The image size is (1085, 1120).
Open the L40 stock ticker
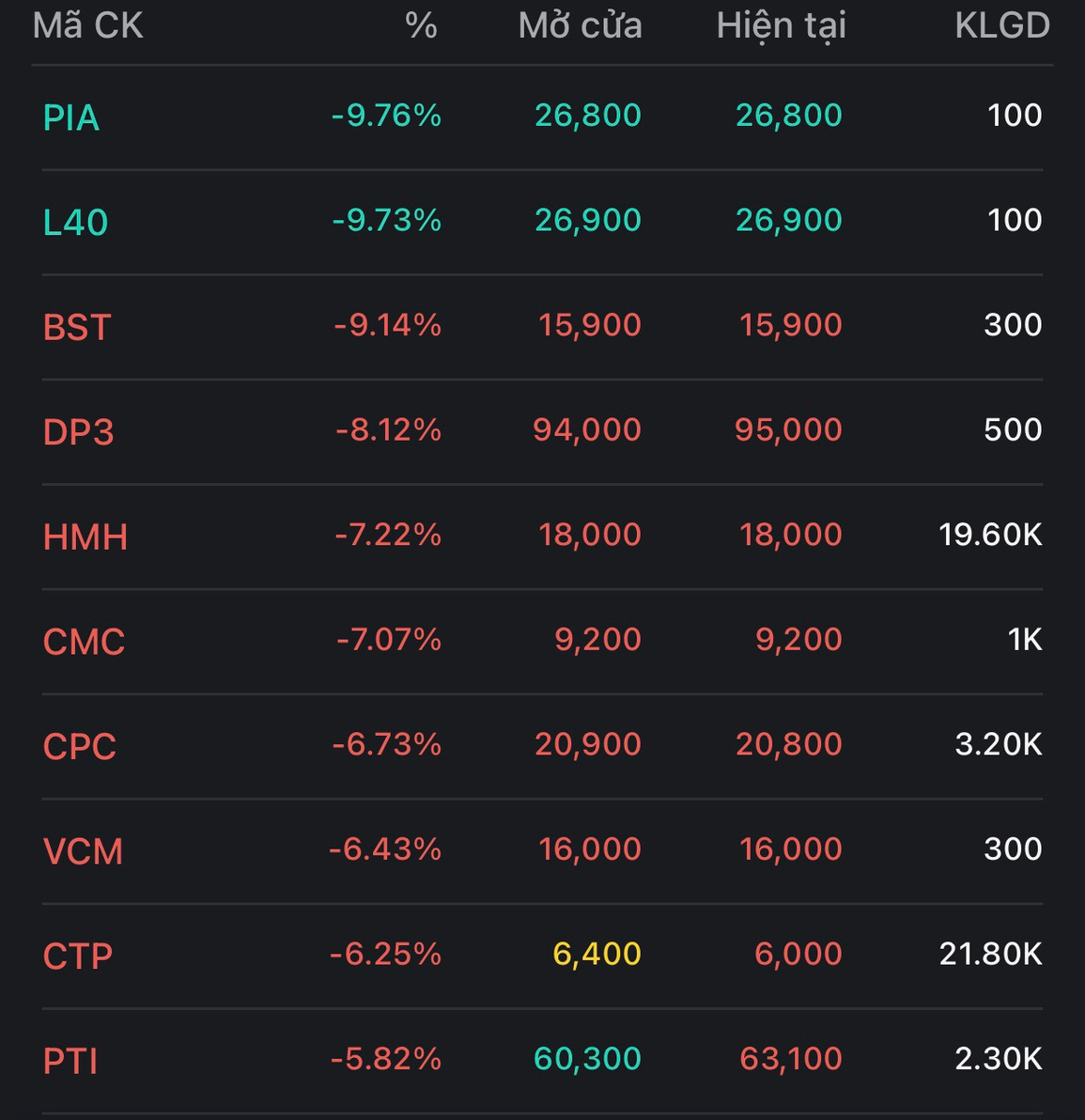pyautogui.click(x=75, y=223)
